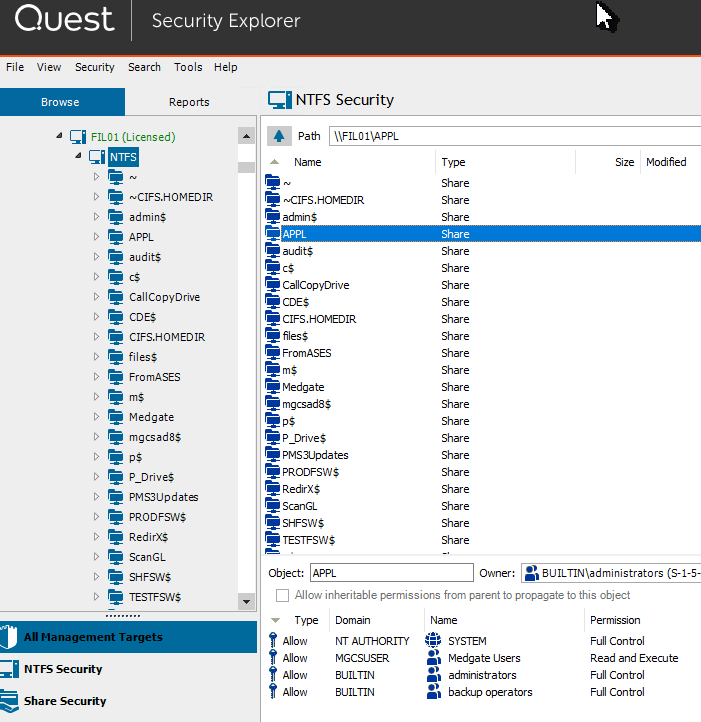
Task: Switch to the Reports tab
Action: click(189, 102)
